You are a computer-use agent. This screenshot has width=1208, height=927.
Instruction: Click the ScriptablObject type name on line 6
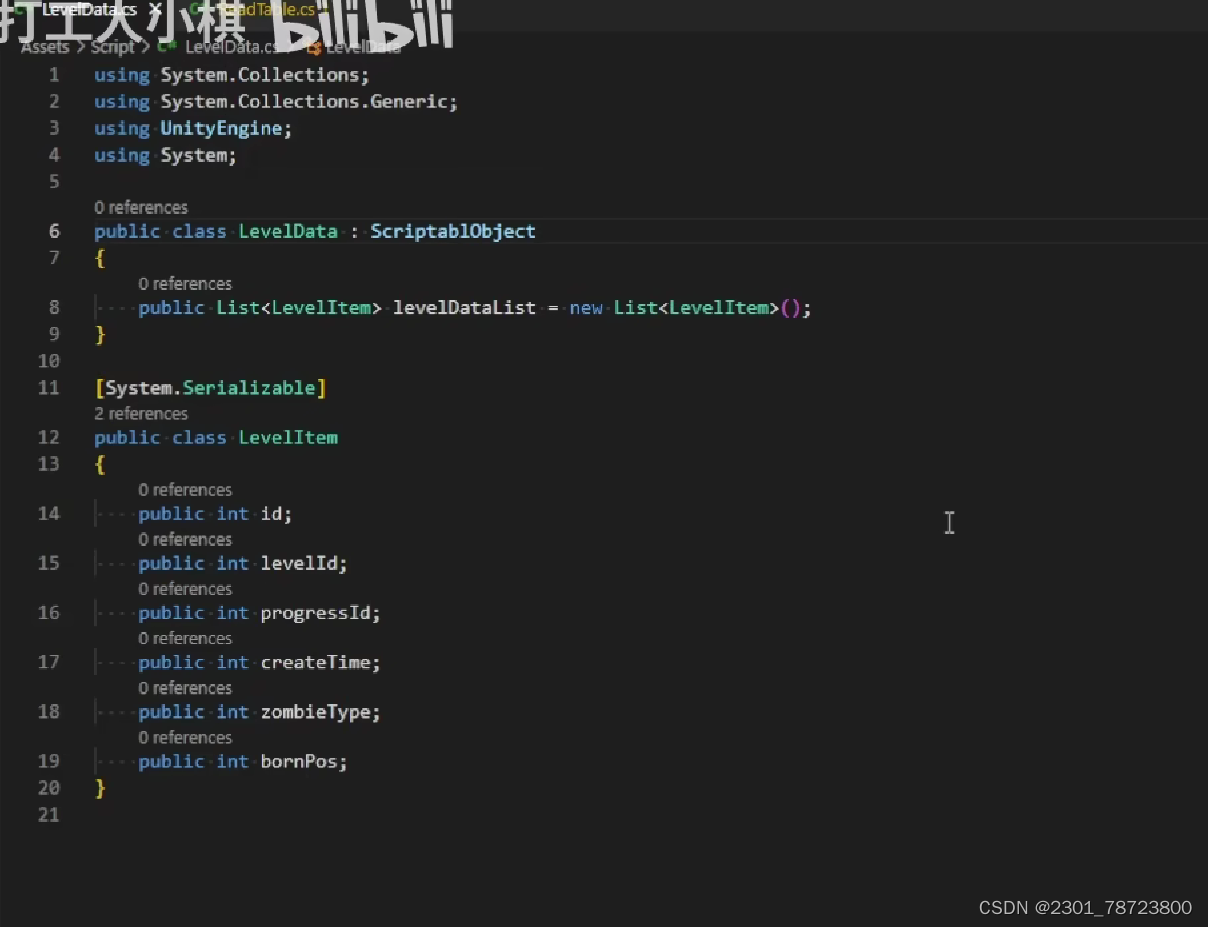(452, 231)
